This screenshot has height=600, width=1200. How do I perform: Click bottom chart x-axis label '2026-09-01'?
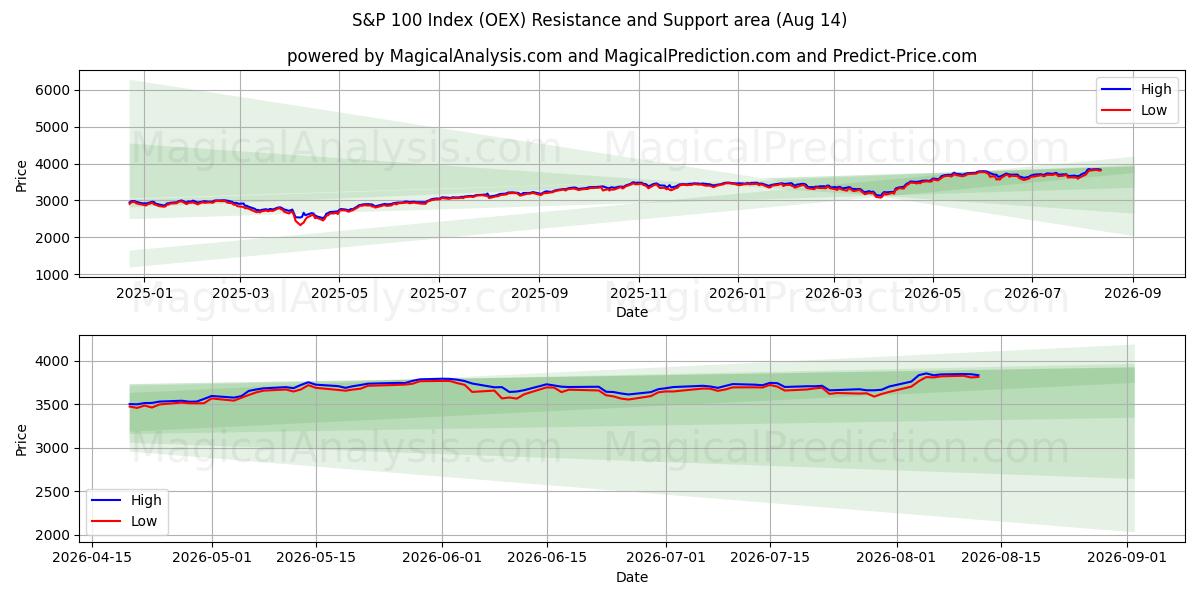pos(1128,558)
